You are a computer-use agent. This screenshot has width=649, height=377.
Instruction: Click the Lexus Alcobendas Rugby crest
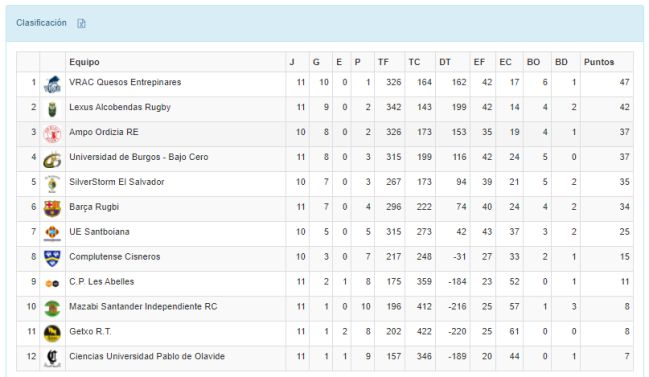[x=52, y=109]
